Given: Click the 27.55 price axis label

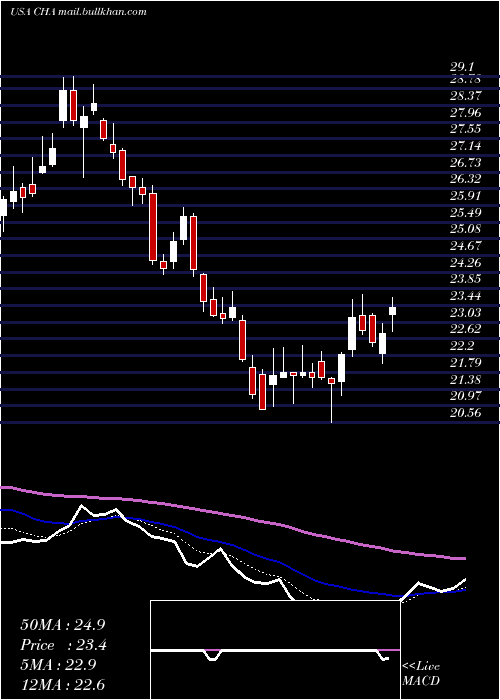Looking at the screenshot, I should point(466,129).
